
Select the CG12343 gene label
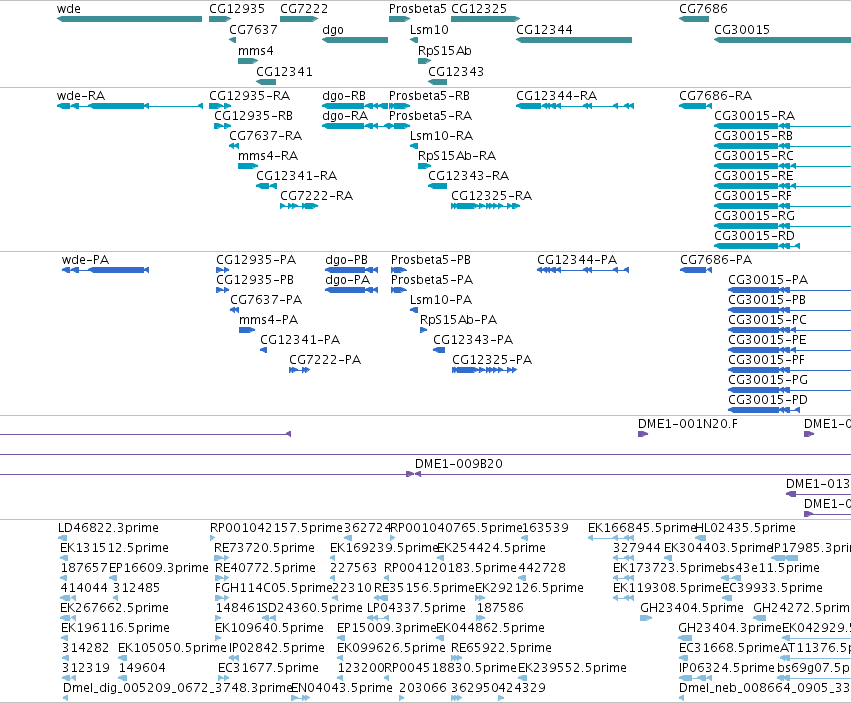click(456, 72)
